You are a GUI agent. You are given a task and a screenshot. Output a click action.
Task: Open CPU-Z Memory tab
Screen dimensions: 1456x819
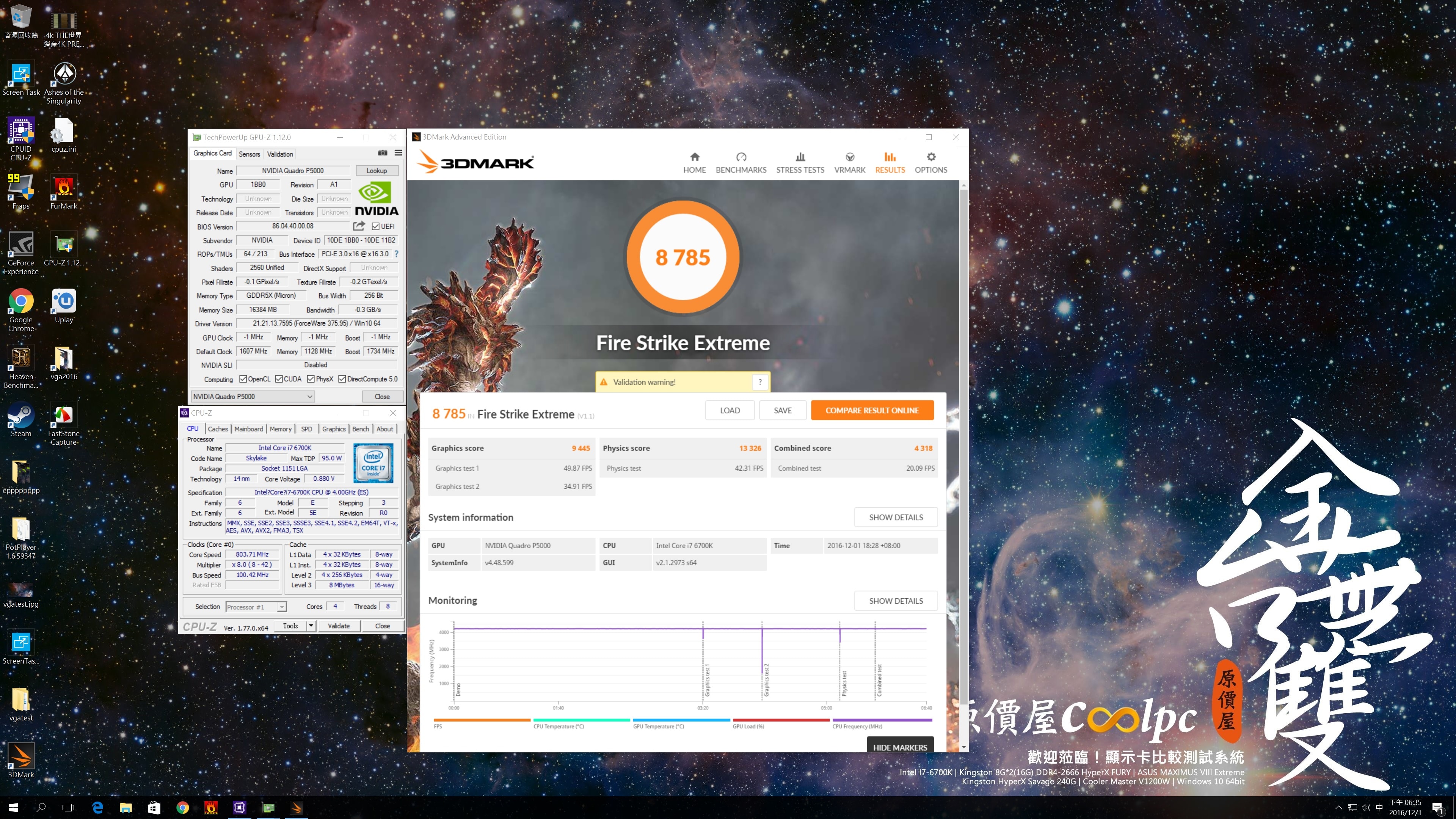click(280, 429)
